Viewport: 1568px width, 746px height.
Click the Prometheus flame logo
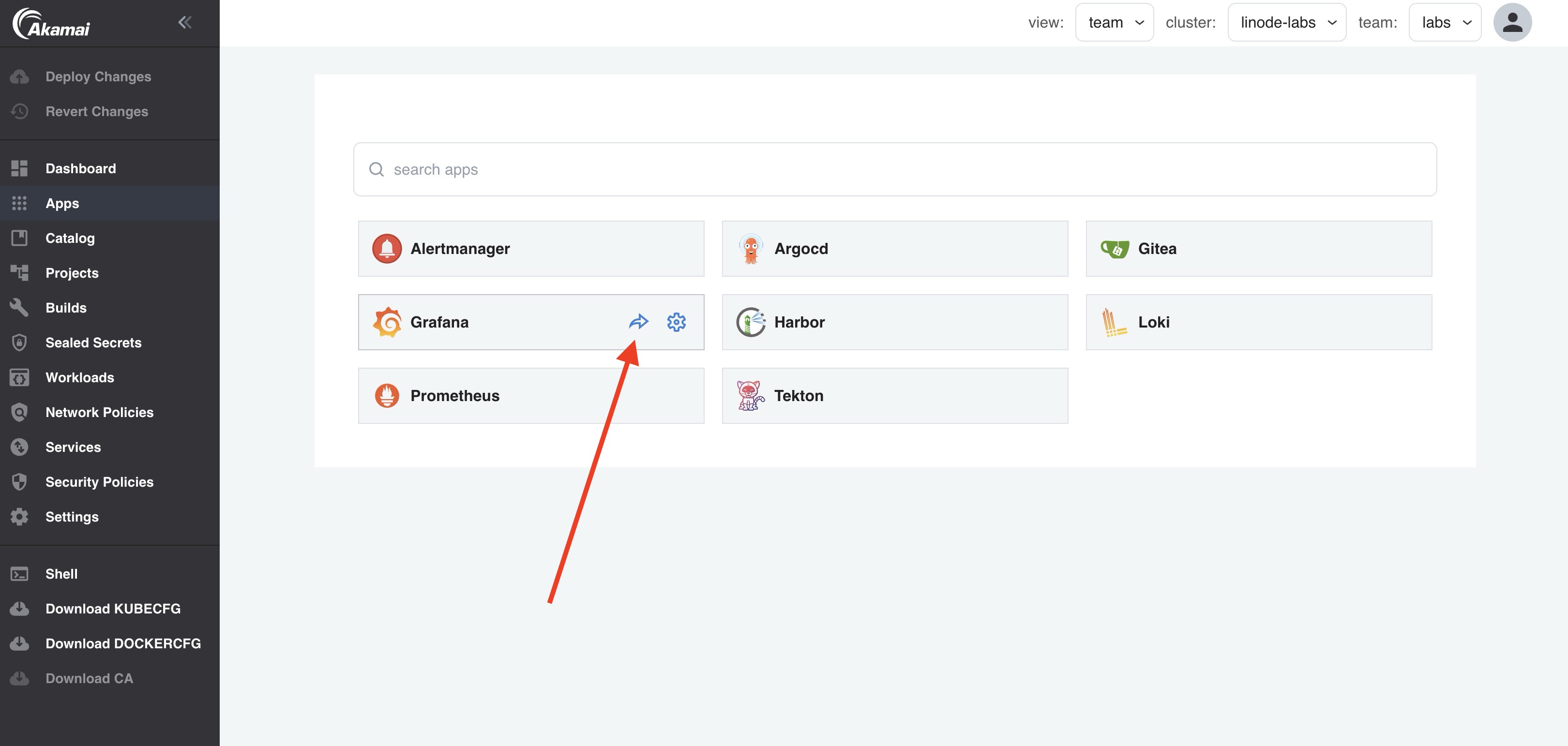coord(387,396)
